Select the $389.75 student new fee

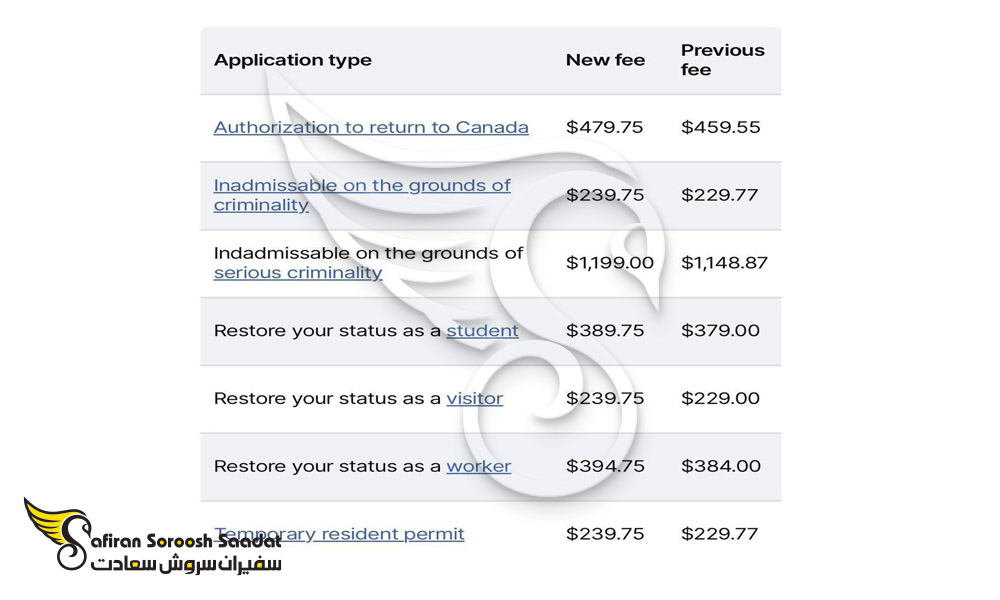(605, 330)
